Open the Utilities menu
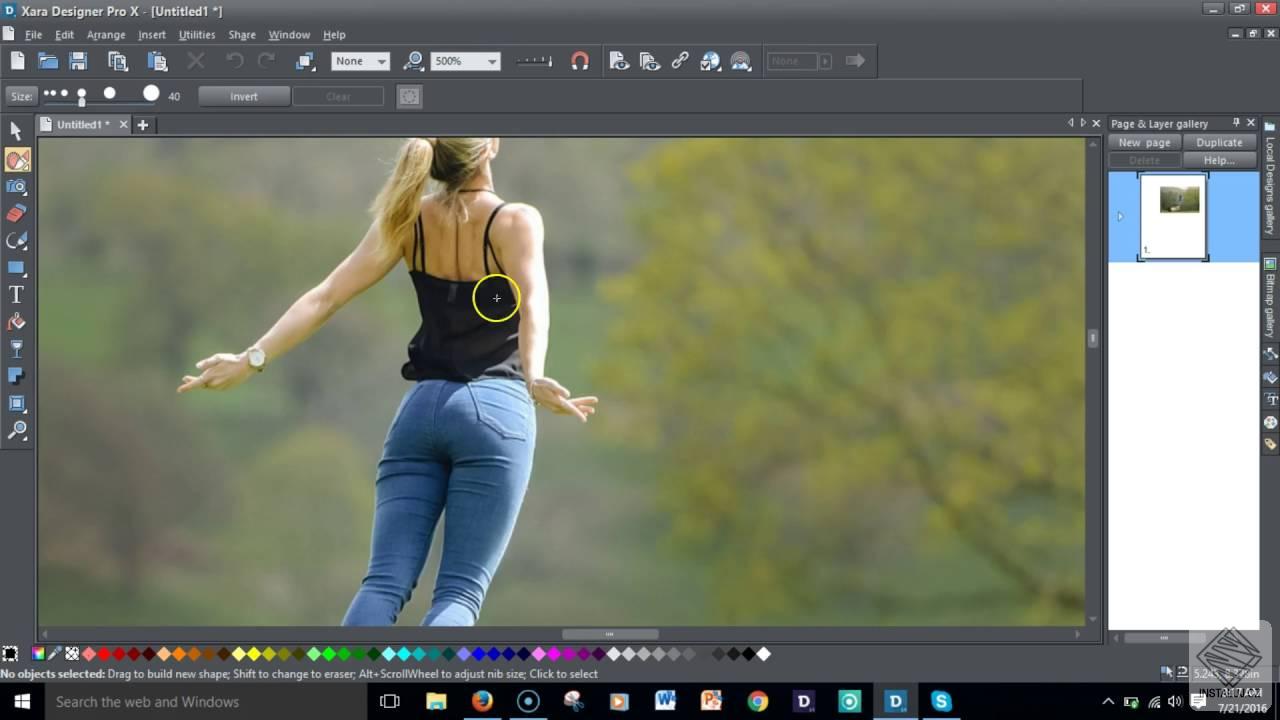This screenshot has height=720, width=1280. click(196, 34)
